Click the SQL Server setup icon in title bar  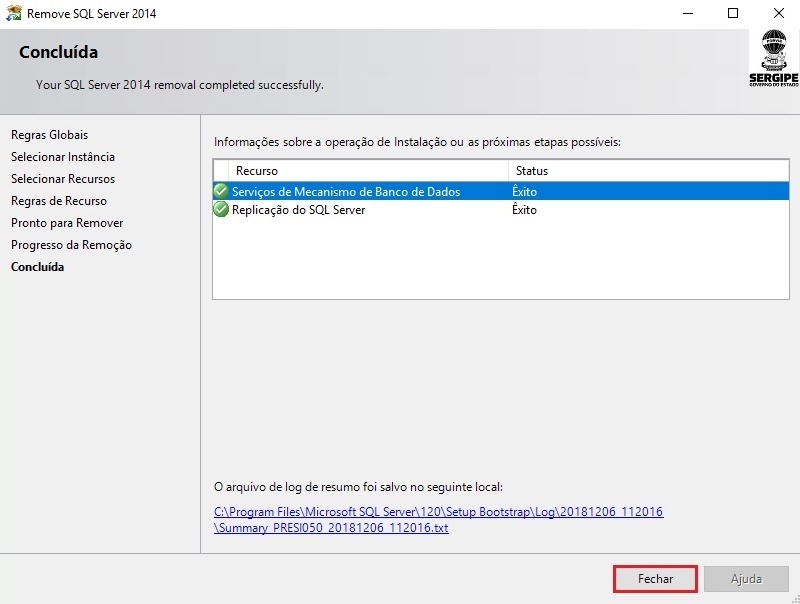click(14, 14)
